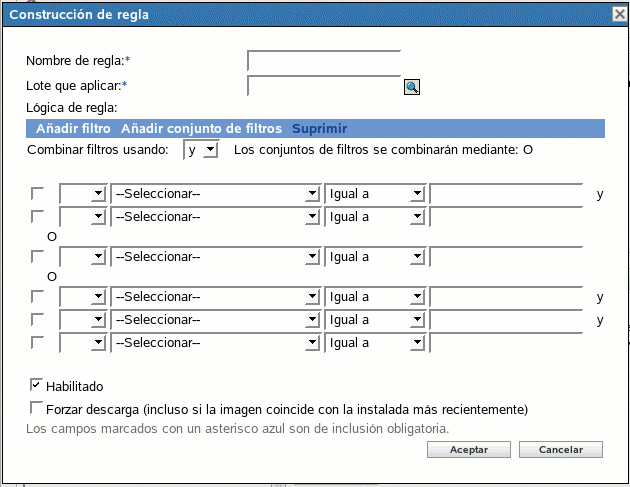Click Añadir filtro in the blue bar

73,129
